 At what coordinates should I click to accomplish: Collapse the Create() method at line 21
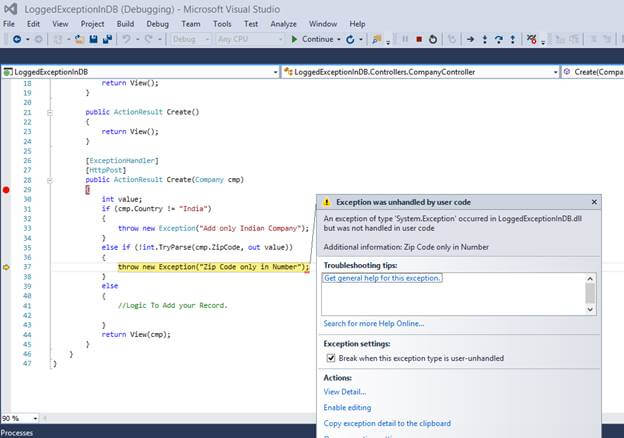[50, 112]
